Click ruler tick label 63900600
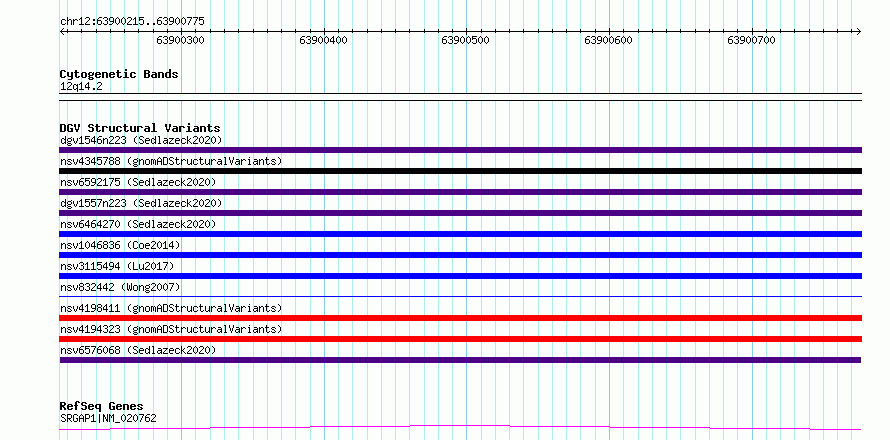Viewport: 890px width, 440px height. coord(608,40)
